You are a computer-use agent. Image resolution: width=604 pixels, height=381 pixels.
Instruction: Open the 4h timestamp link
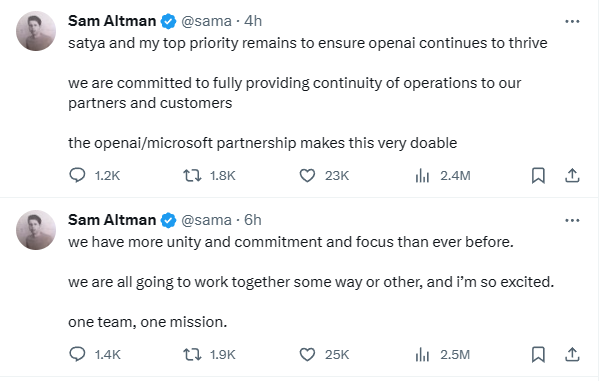[x=253, y=21]
